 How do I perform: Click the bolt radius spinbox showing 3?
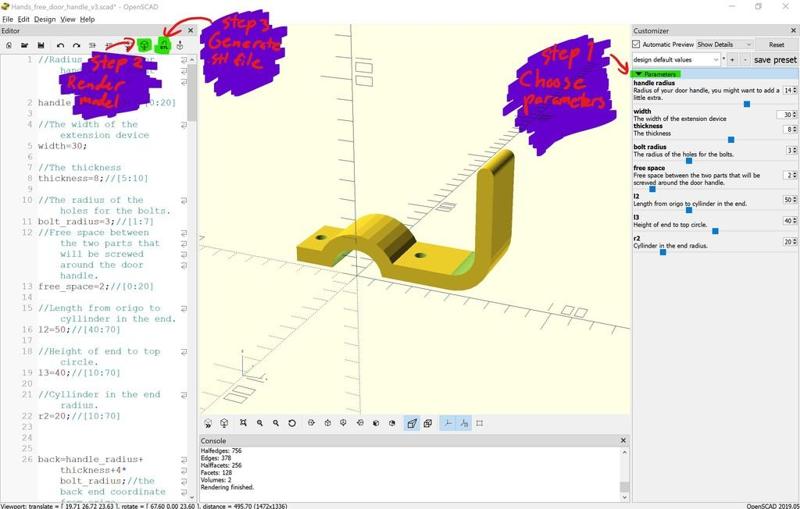[791, 150]
